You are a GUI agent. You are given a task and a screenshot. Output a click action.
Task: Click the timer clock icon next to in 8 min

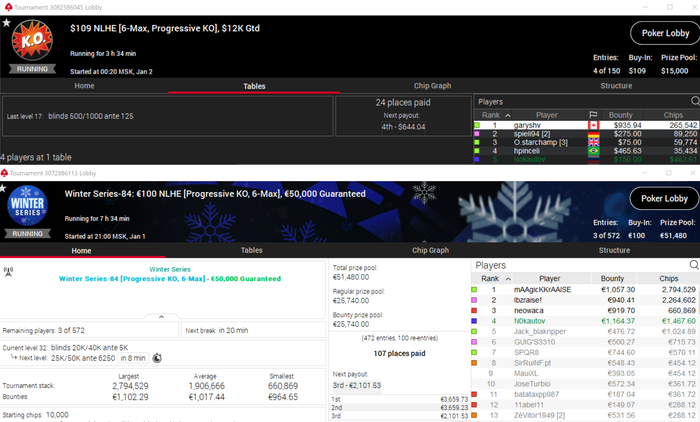[157, 358]
